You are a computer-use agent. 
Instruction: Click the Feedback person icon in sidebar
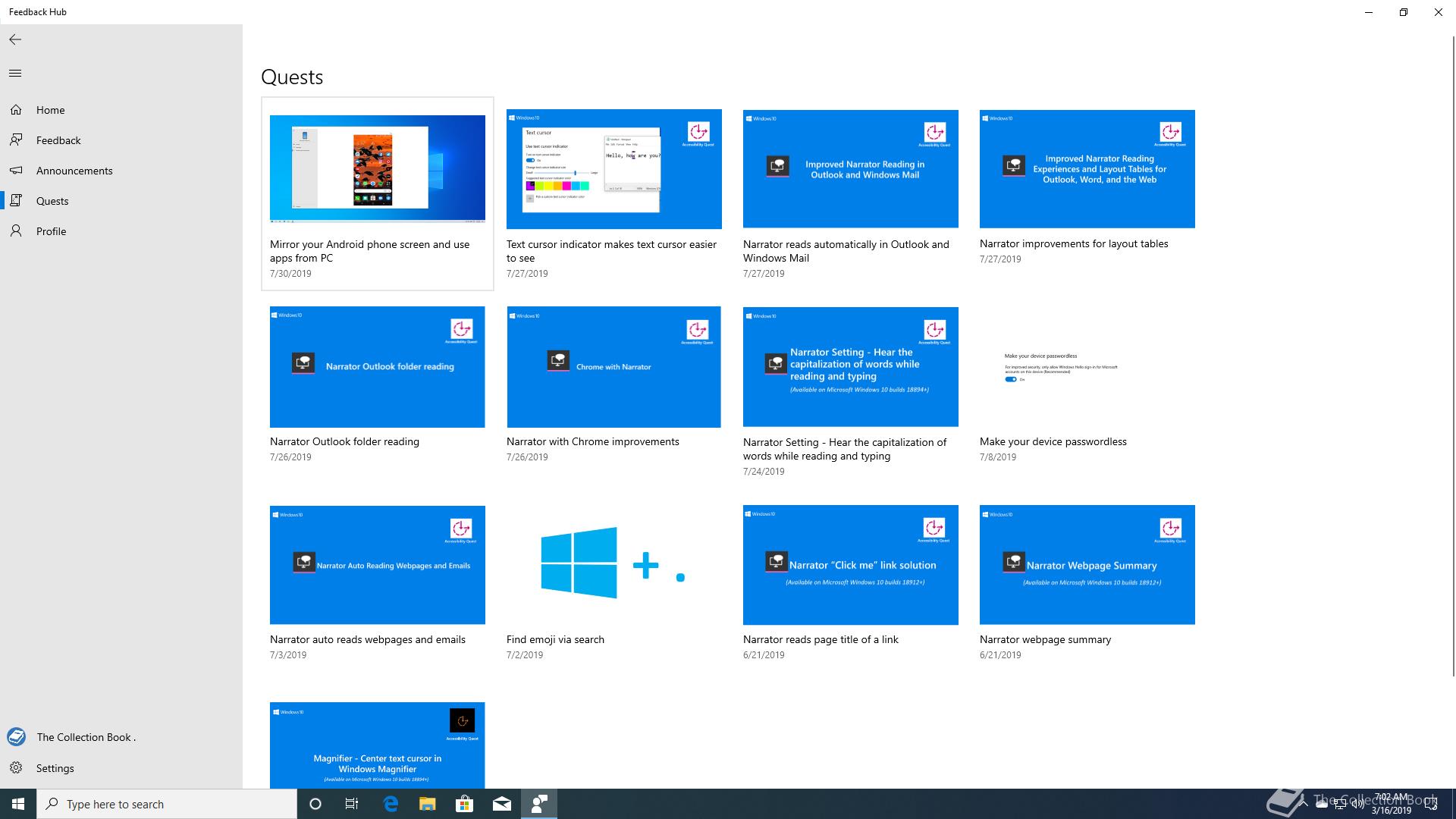[16, 140]
